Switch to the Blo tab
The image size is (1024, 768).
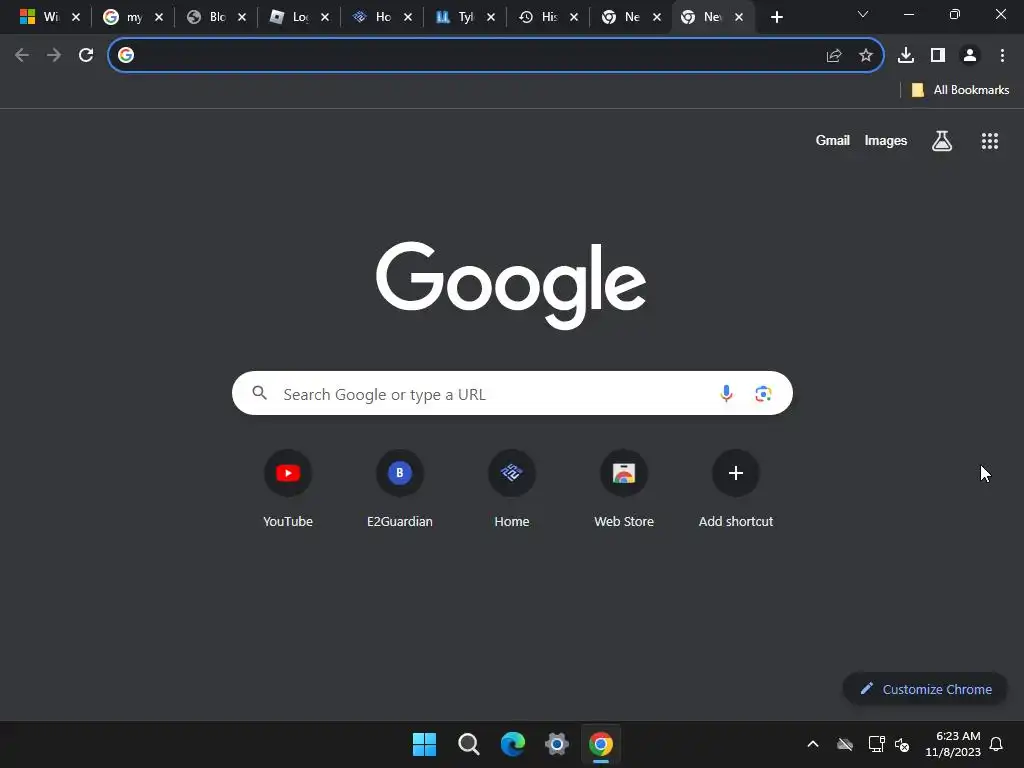click(206, 17)
